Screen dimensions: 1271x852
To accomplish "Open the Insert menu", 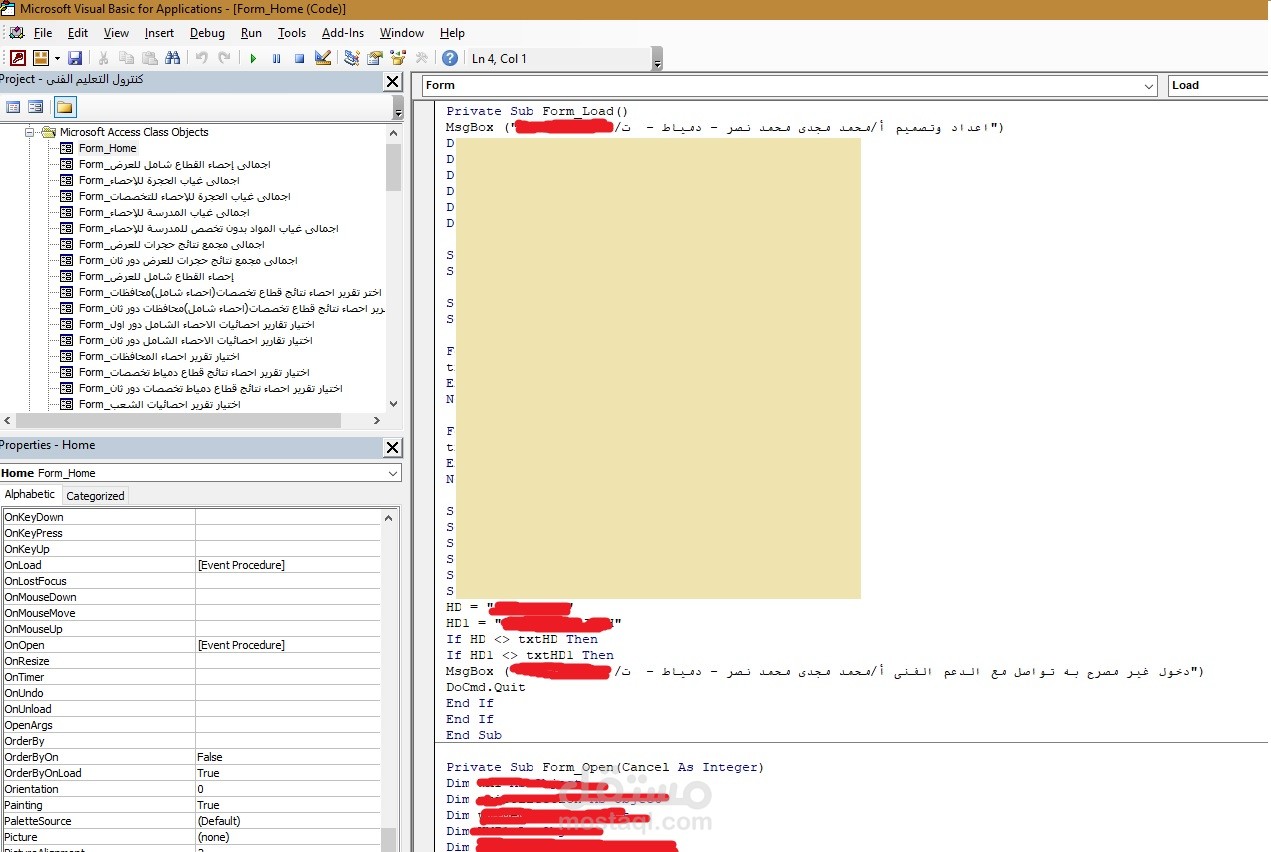I will coord(159,33).
